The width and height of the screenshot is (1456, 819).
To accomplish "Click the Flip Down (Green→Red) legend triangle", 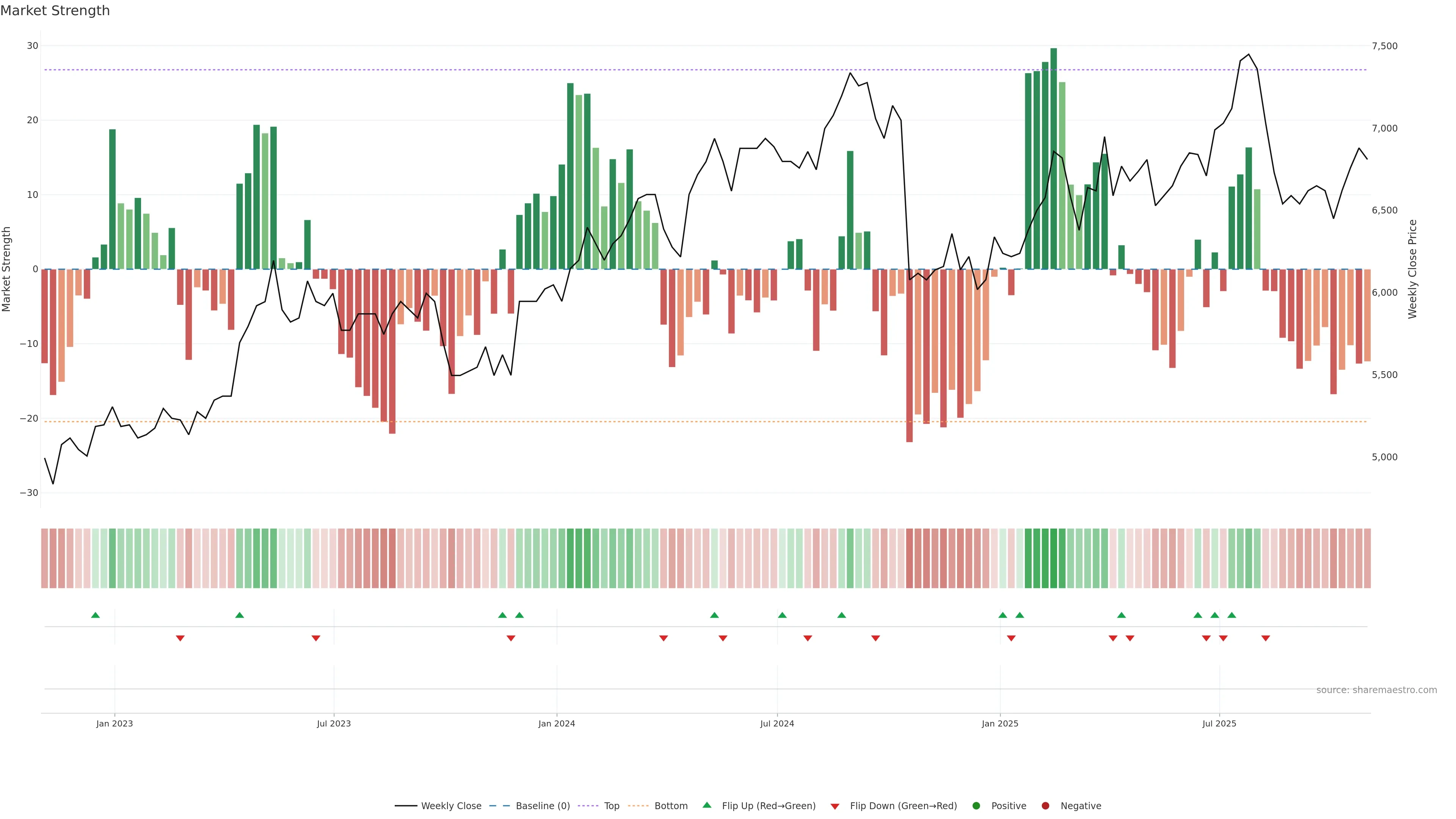I will (835, 806).
